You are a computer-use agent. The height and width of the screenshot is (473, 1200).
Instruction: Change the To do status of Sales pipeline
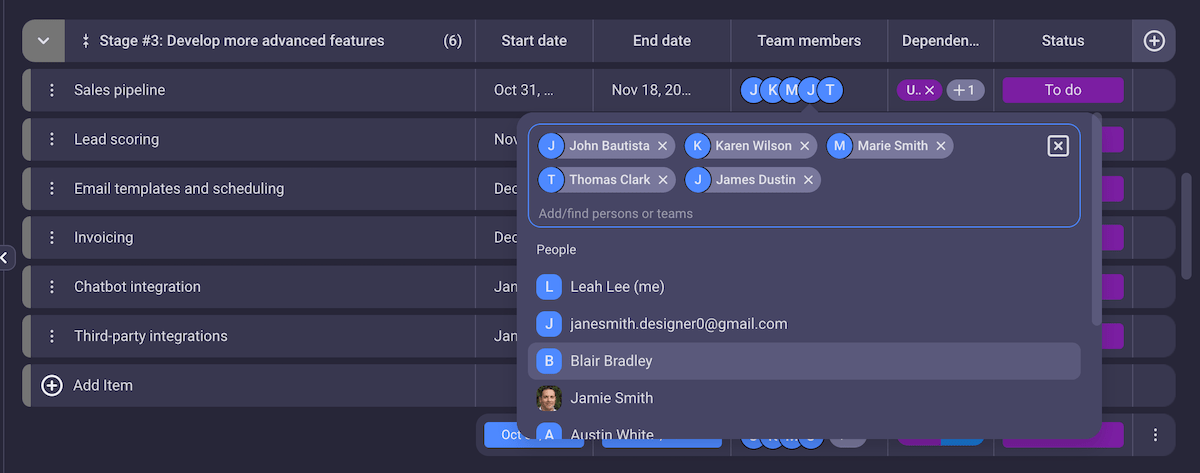(x=1063, y=90)
